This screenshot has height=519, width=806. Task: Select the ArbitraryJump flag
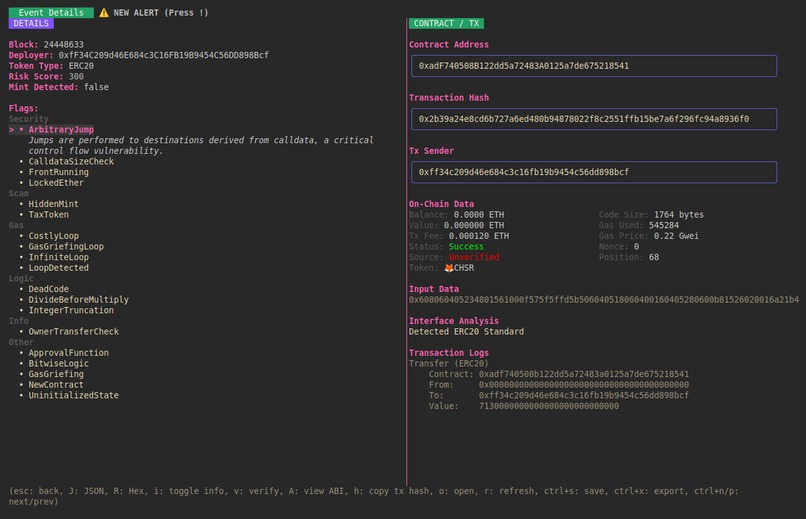pos(61,129)
